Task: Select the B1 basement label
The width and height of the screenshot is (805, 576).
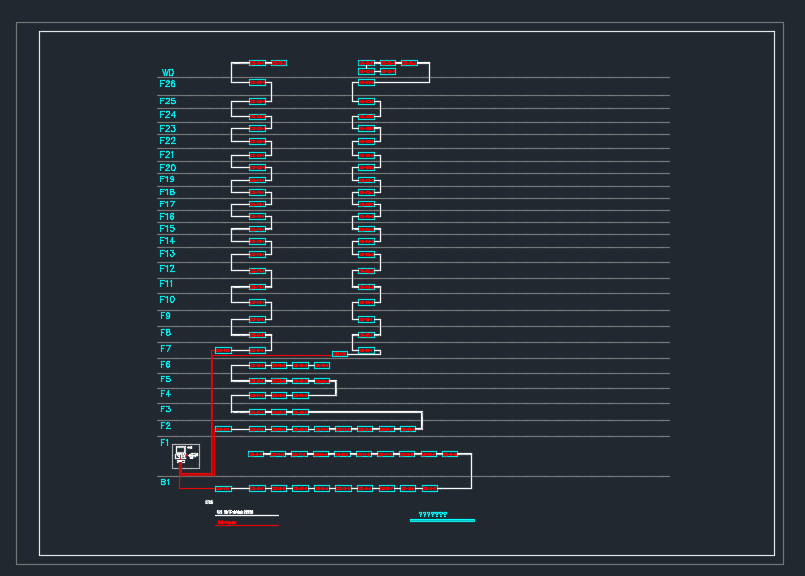Action: pyautogui.click(x=165, y=482)
